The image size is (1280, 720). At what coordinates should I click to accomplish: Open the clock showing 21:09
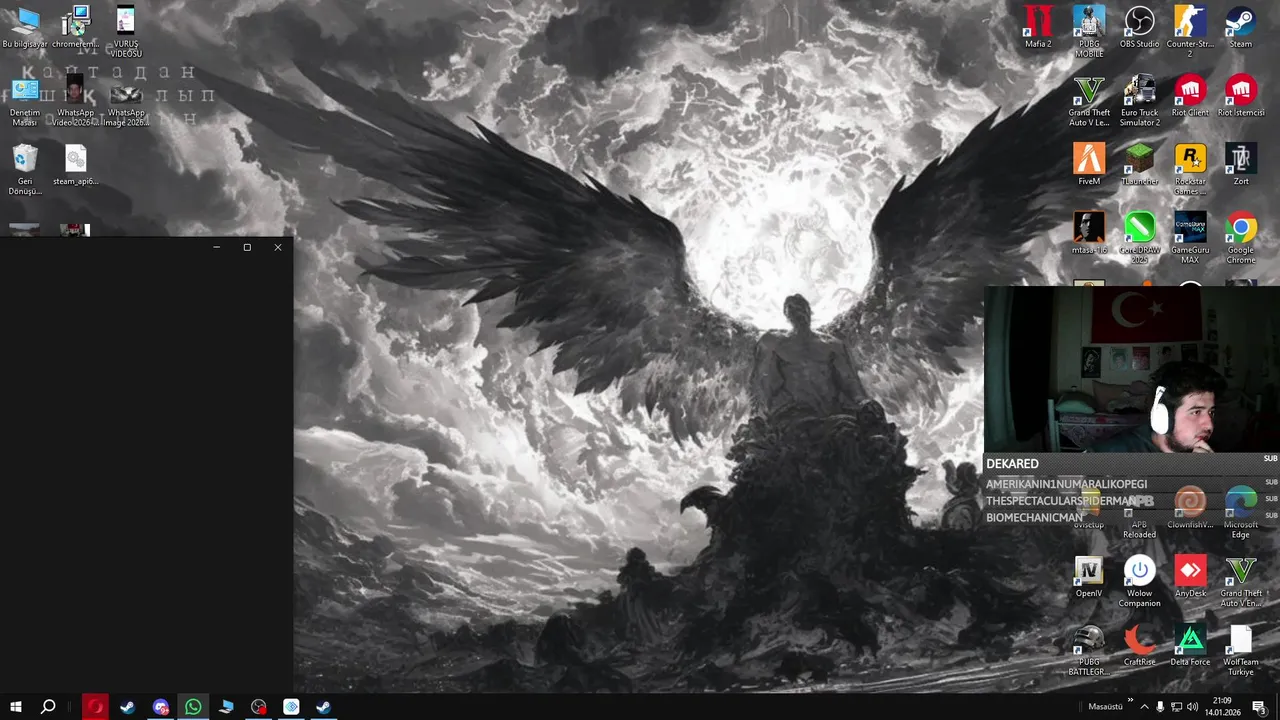click(x=1222, y=707)
